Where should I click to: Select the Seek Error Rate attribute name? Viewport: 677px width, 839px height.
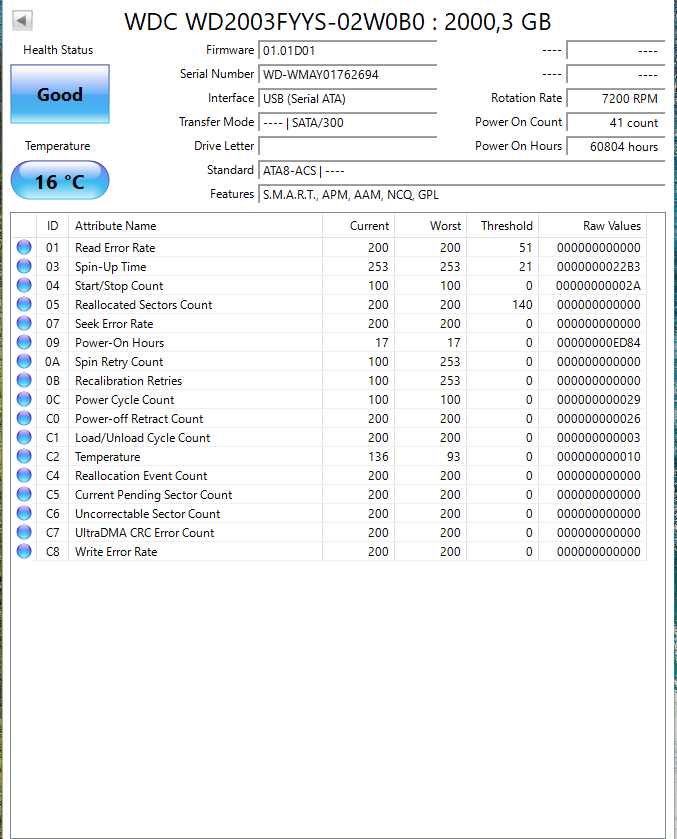(x=114, y=324)
